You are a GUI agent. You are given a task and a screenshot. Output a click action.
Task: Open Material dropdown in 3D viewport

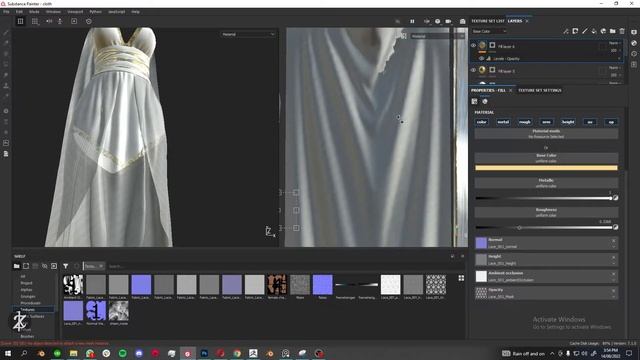(x=248, y=34)
